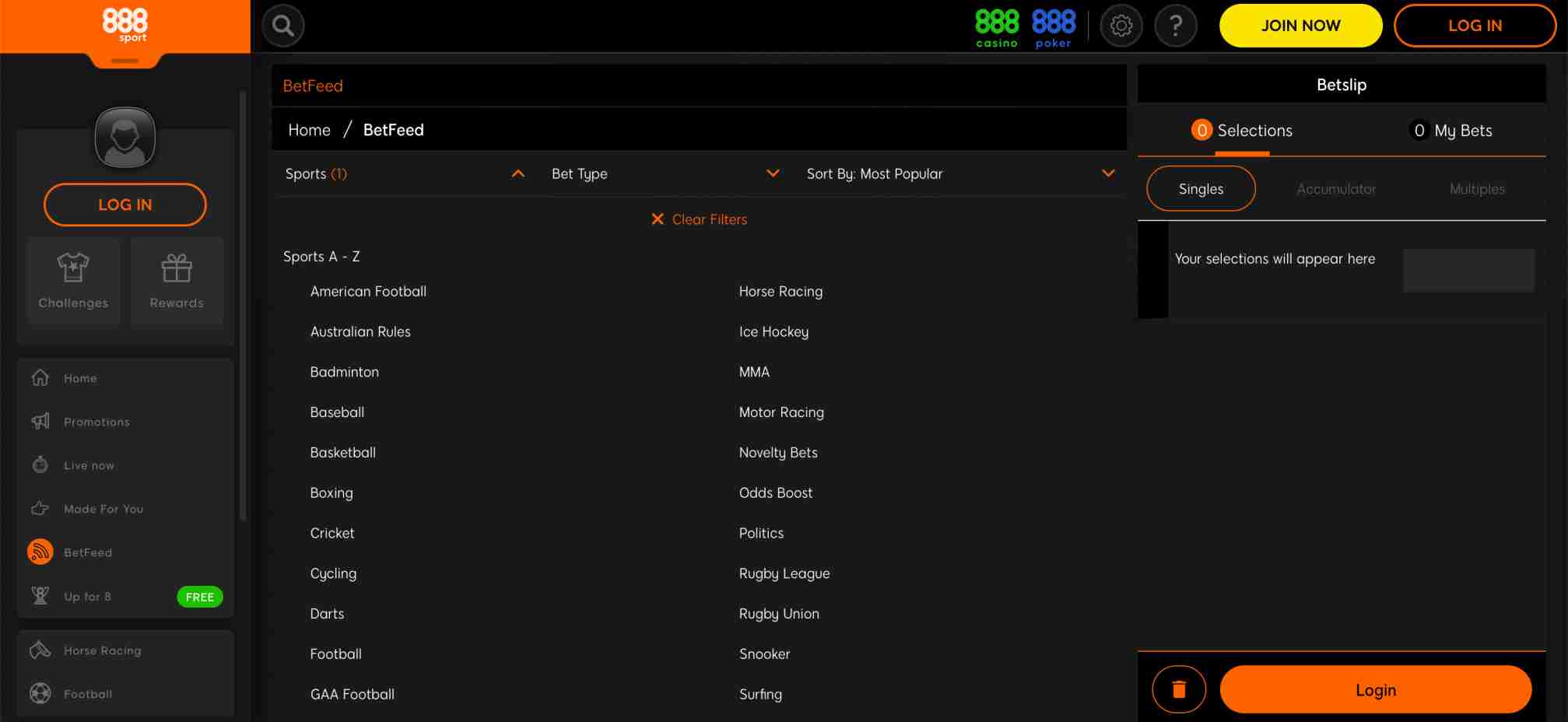Viewport: 1568px width, 722px height.
Task: Expand the Bet Type dropdown
Action: [665, 173]
